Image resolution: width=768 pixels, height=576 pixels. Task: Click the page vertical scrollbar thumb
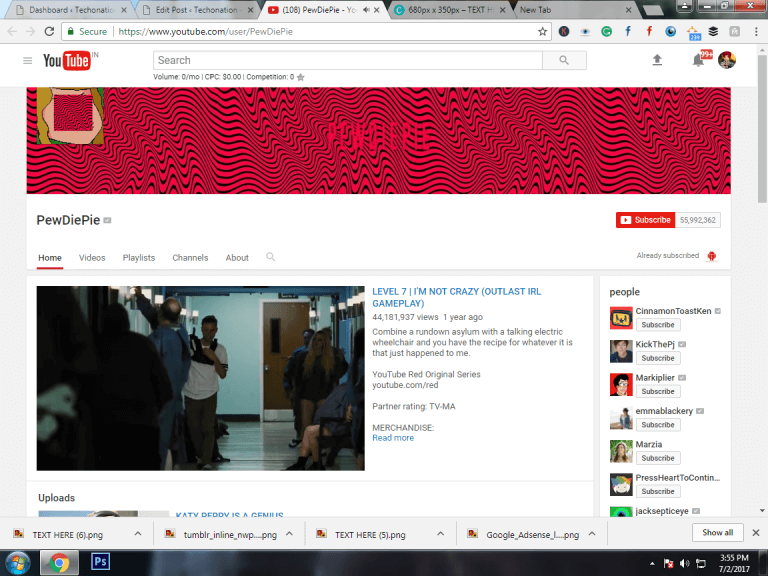pos(762,128)
